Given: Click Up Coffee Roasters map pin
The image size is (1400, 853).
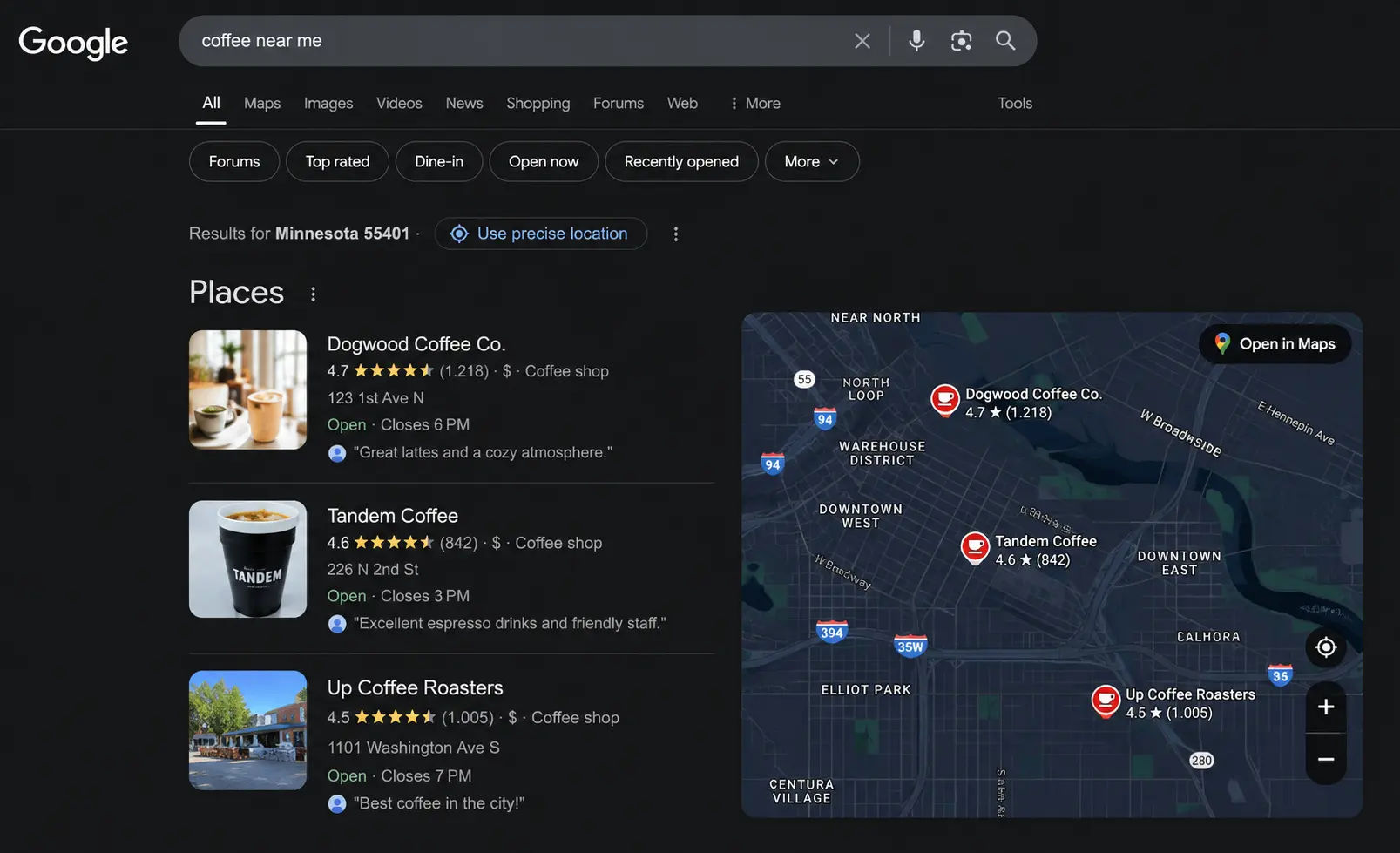Looking at the screenshot, I should click(x=1106, y=701).
